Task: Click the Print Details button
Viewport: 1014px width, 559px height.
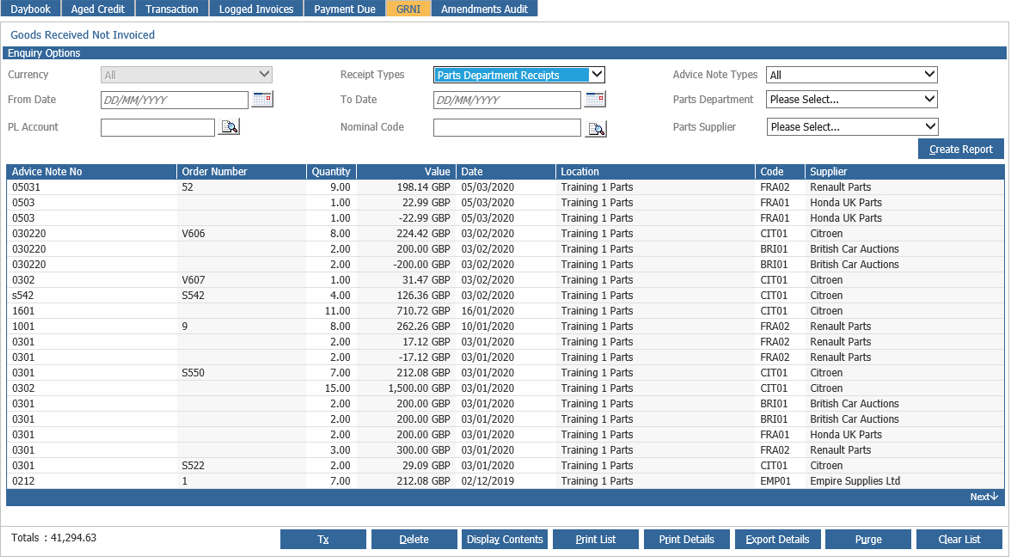Action: click(687, 539)
